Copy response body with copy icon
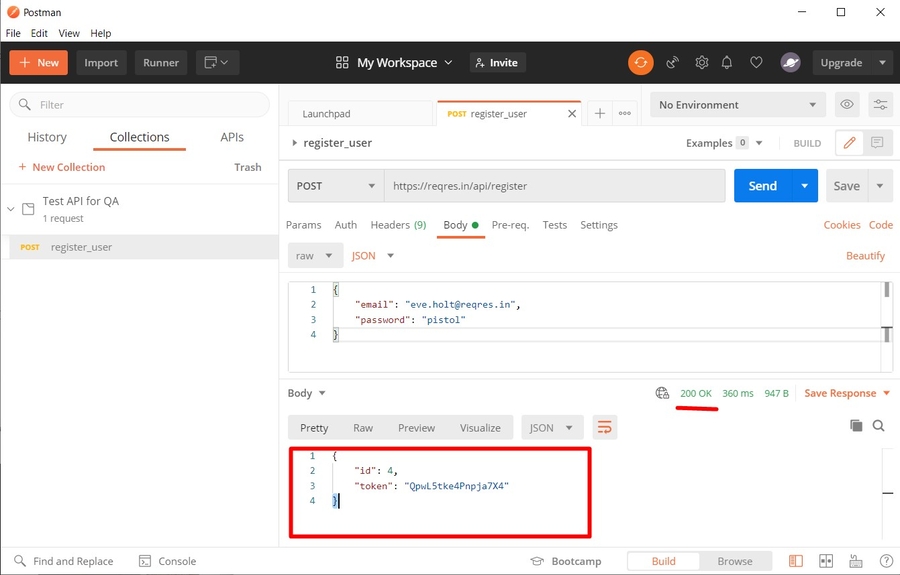The height and width of the screenshot is (575, 900). point(856,426)
